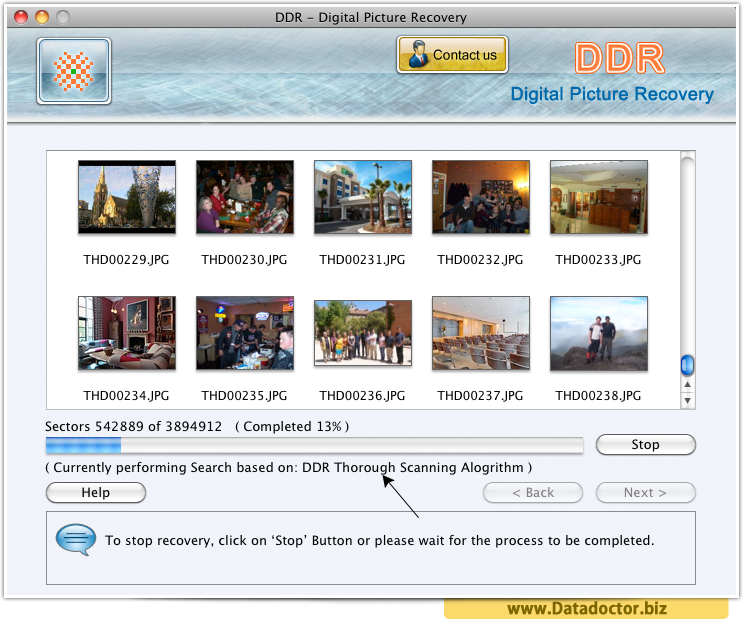Click the speech bubble info icon
This screenshot has width=743, height=619.
point(76,539)
